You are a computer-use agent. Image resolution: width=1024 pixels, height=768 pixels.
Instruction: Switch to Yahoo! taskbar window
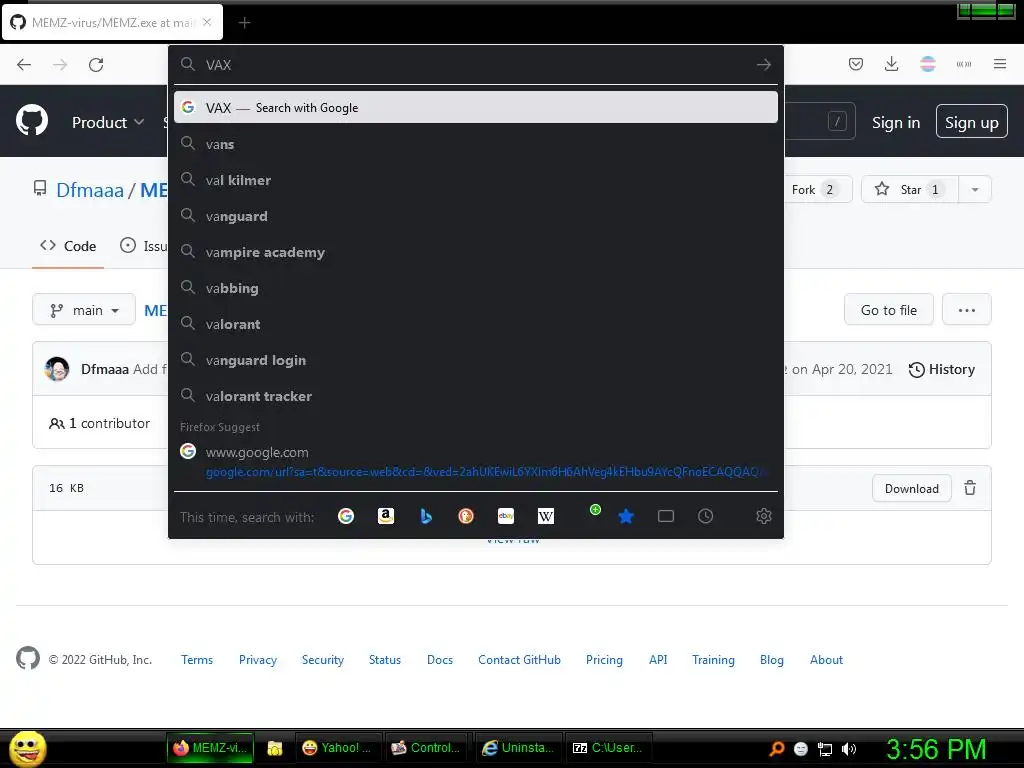(x=338, y=748)
